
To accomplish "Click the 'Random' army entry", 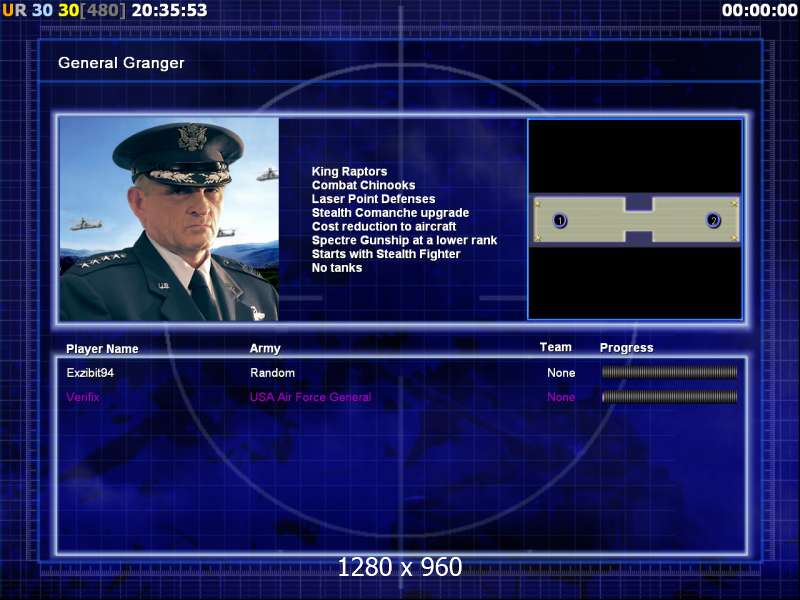I will [272, 372].
